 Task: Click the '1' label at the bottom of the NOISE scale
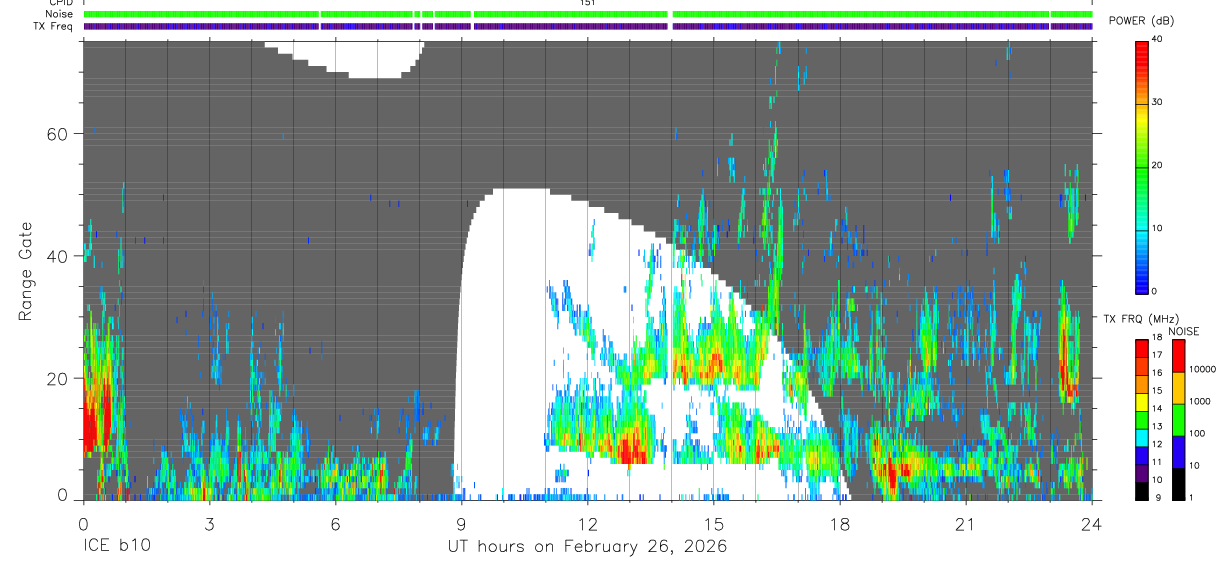1192,497
